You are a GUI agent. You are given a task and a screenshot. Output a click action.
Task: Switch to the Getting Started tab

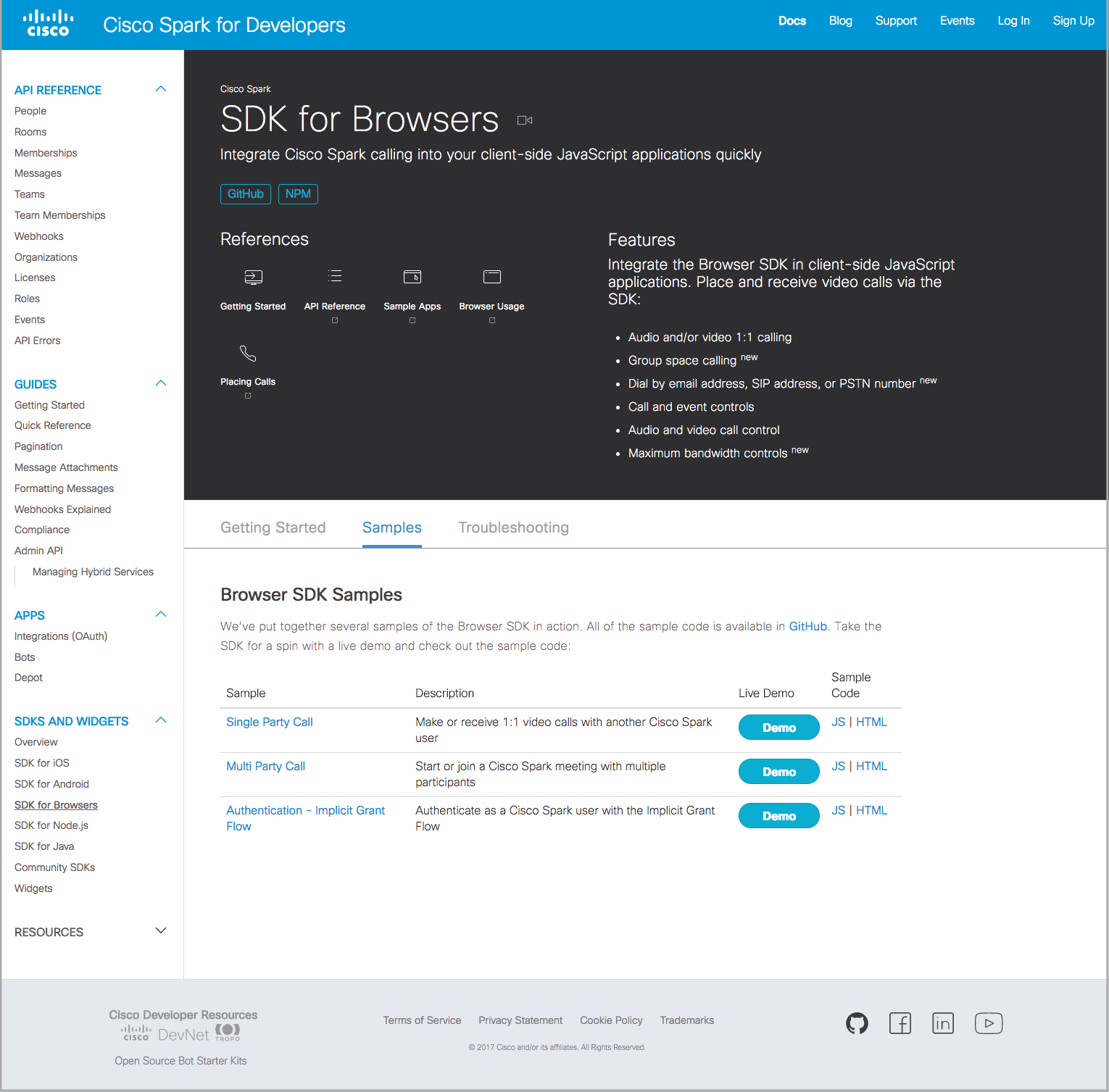coord(273,528)
